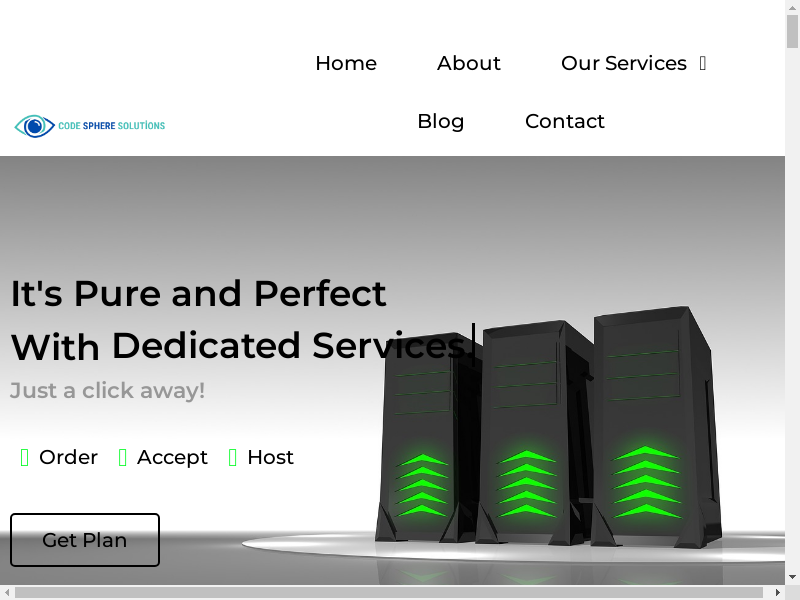Click the Code Sphere Solutions logo text
800x600 pixels.
pos(112,126)
